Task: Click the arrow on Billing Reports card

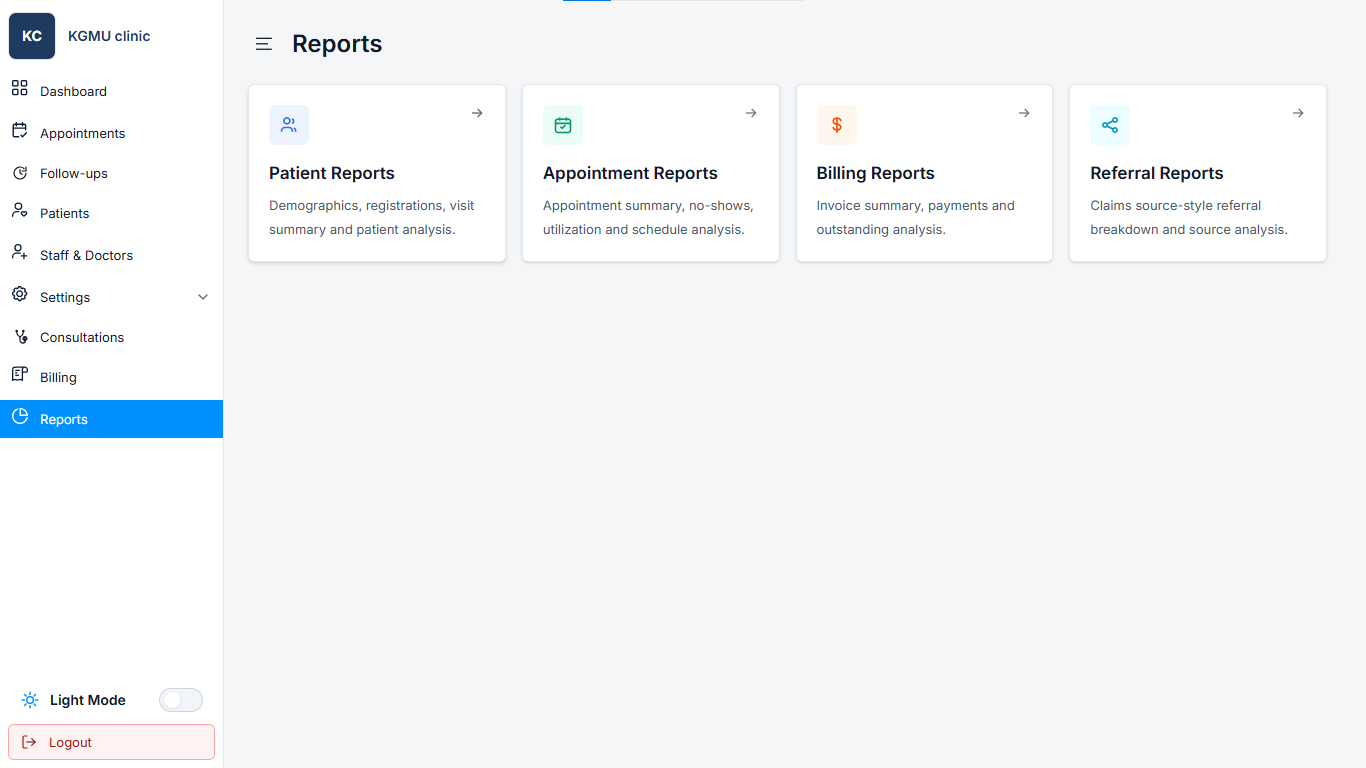Action: point(1024,113)
